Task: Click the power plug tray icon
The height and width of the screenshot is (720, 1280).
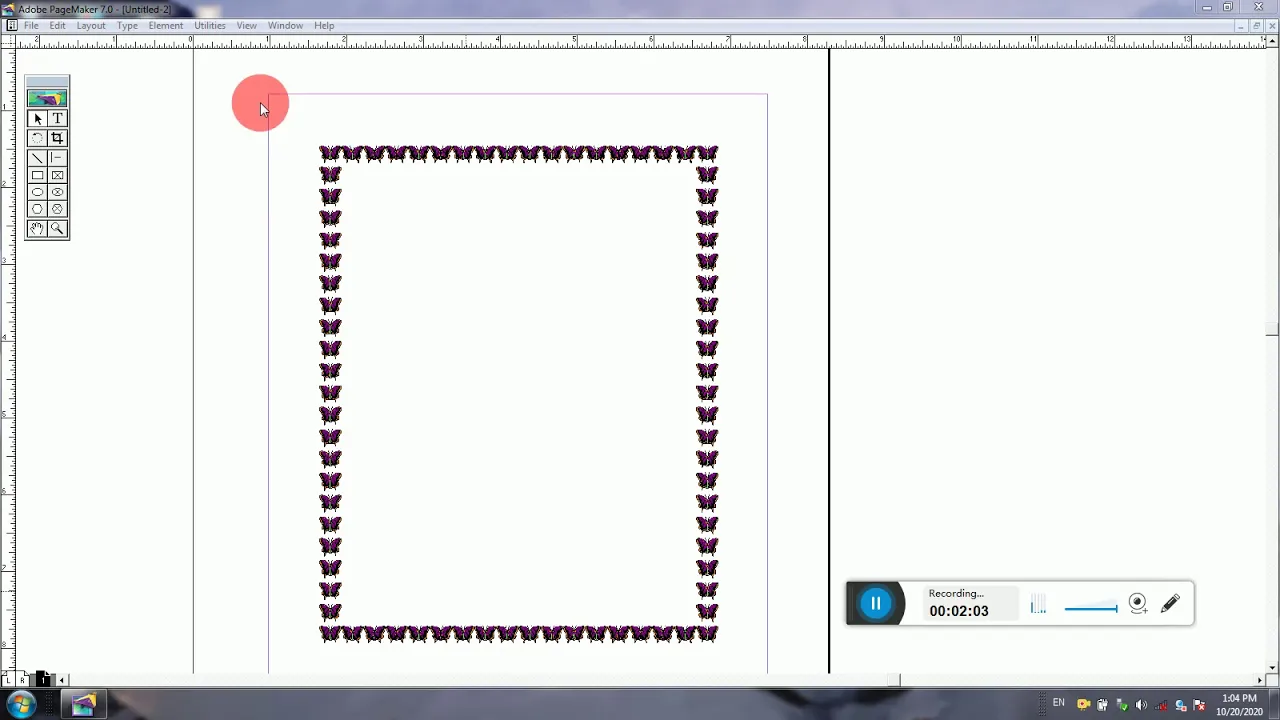Action: (1102, 705)
